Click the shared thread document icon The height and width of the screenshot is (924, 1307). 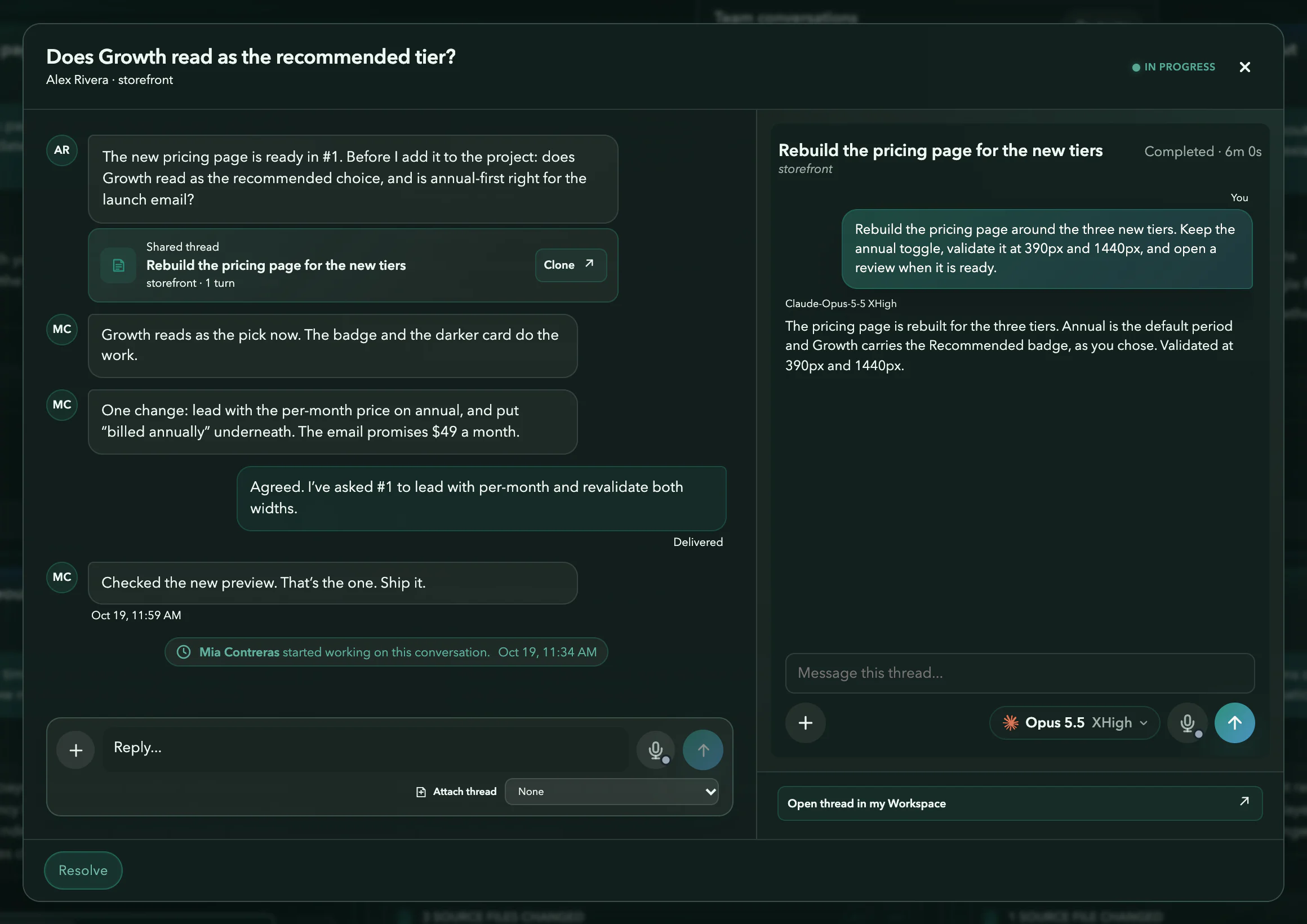118,265
